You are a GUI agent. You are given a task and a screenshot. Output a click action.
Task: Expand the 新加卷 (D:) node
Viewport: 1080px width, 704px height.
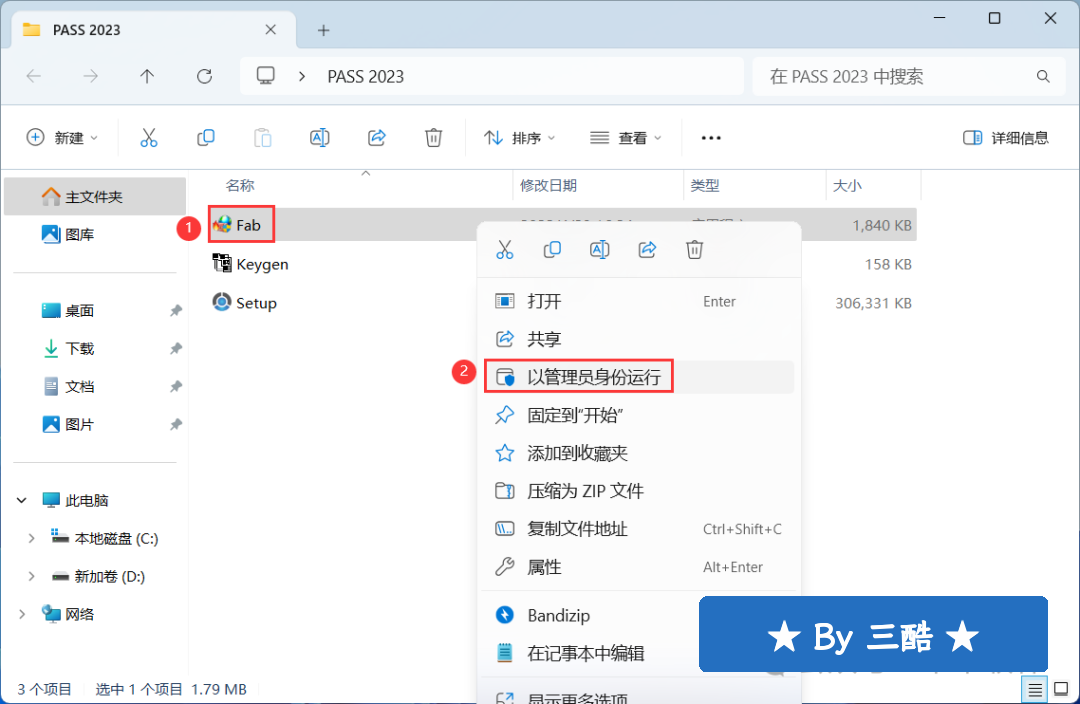click(x=31, y=577)
